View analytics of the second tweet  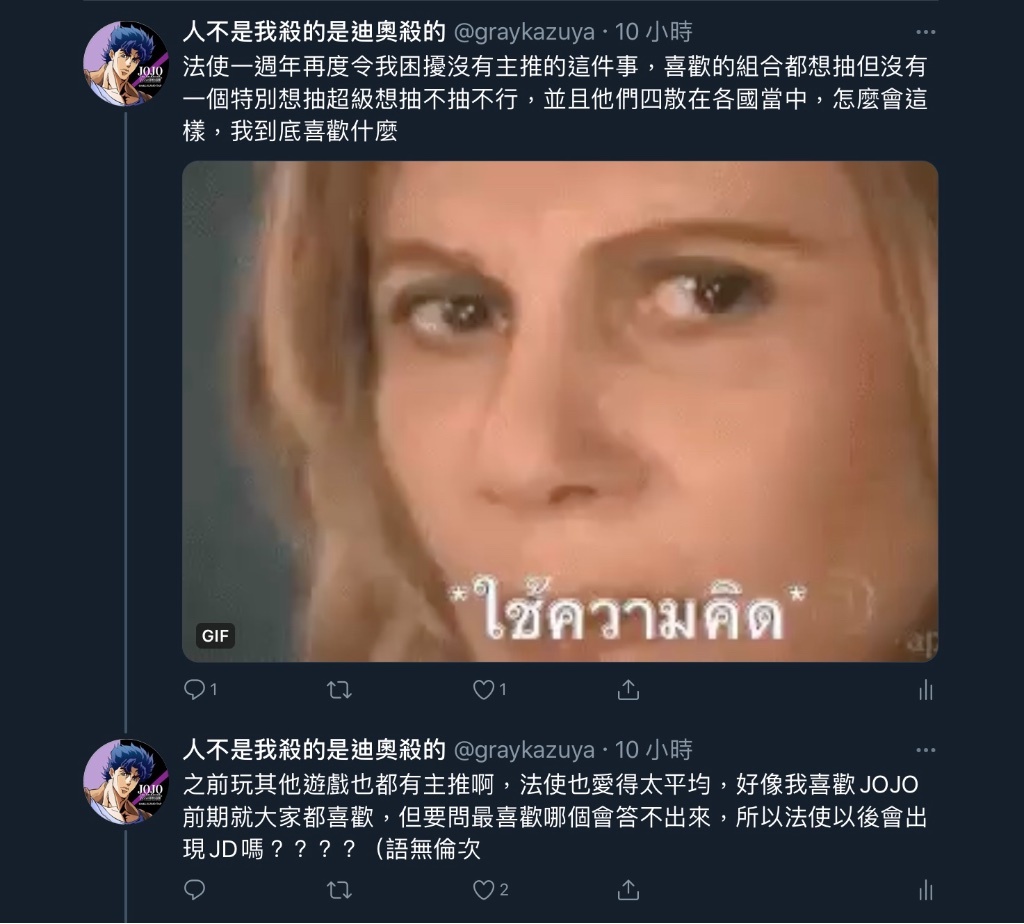[x=925, y=890]
